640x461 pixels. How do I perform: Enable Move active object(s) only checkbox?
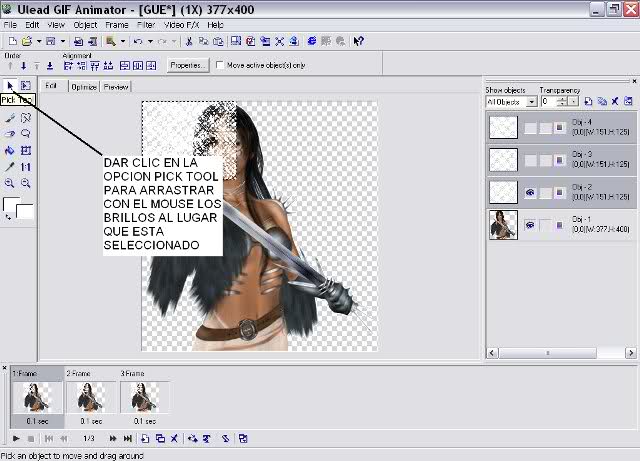click(x=220, y=65)
